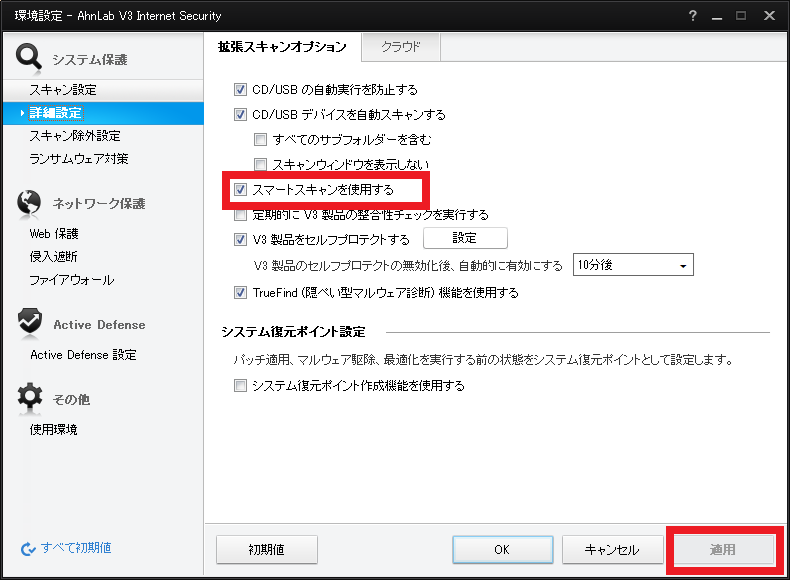This screenshot has width=790, height=580.
Task: Click the globe icon beside ネットワーク保護
Action: 29,202
